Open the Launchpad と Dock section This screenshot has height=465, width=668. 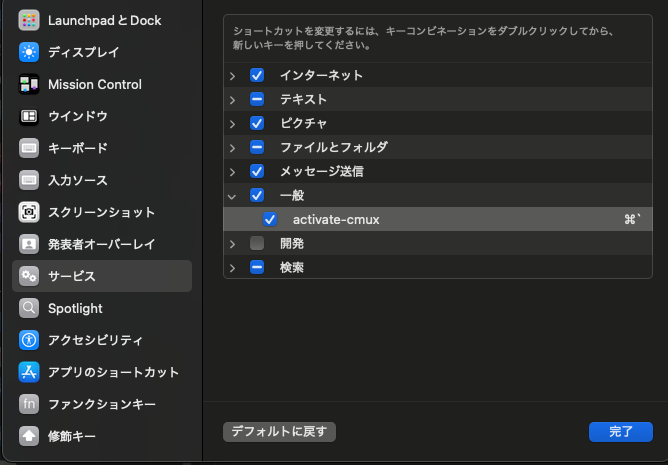tap(102, 20)
